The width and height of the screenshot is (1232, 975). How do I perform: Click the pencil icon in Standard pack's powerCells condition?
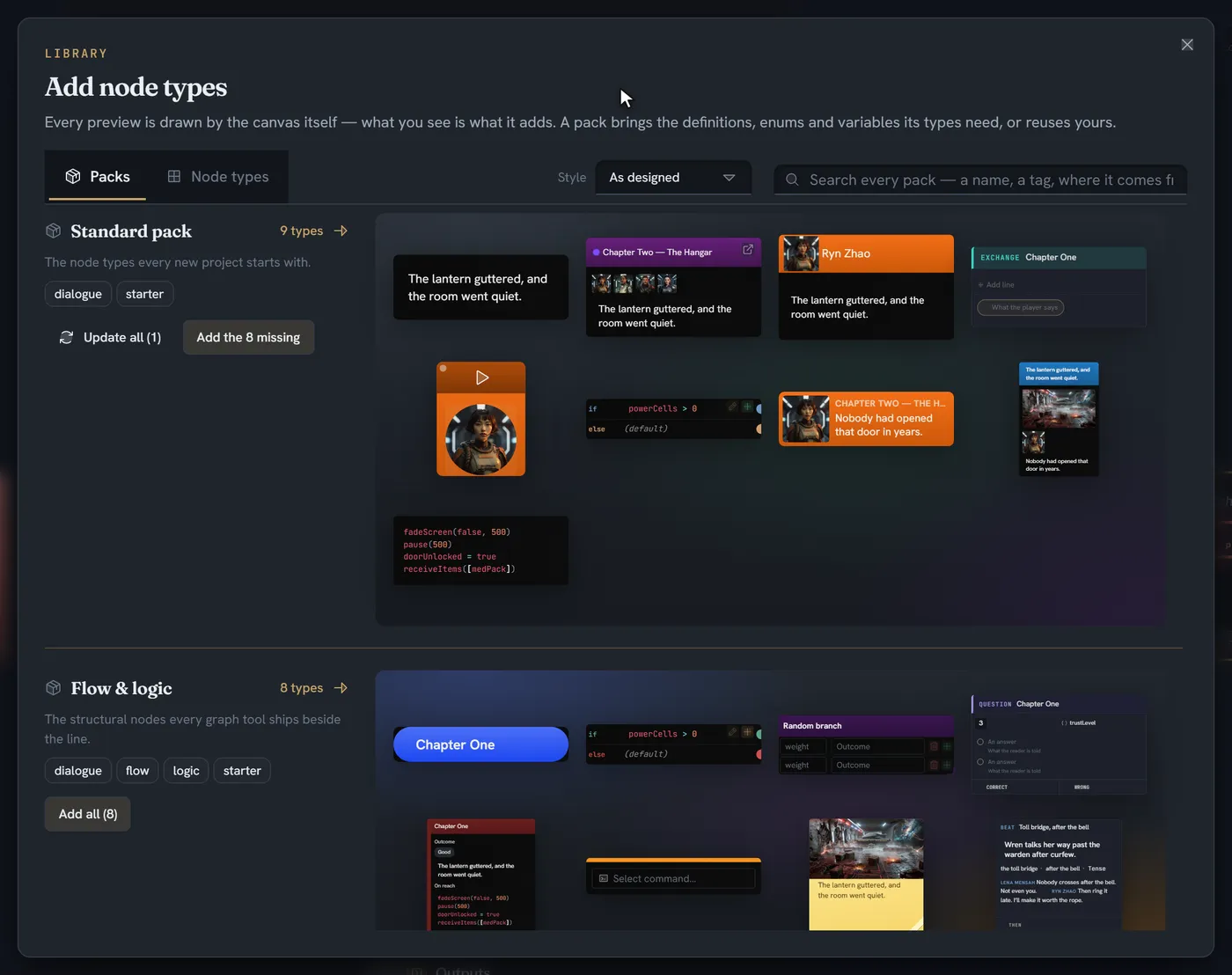(732, 407)
